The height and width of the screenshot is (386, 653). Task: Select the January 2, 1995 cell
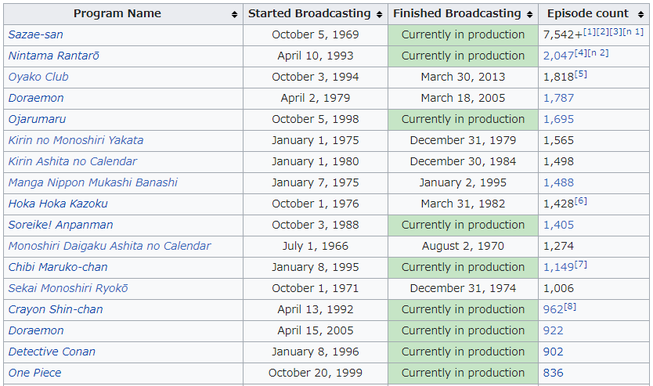463,183
